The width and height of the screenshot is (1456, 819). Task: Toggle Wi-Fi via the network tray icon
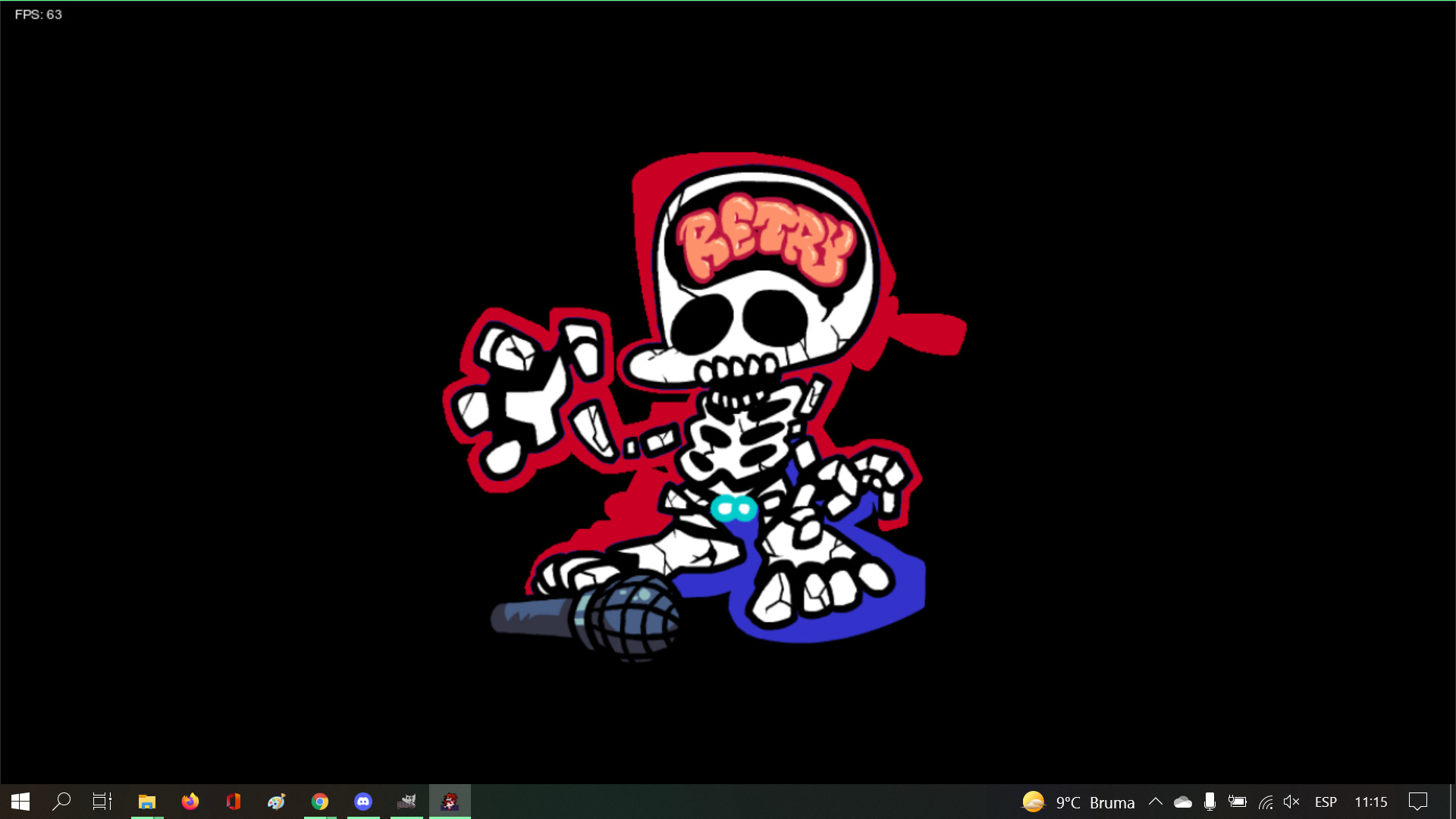(x=1266, y=802)
